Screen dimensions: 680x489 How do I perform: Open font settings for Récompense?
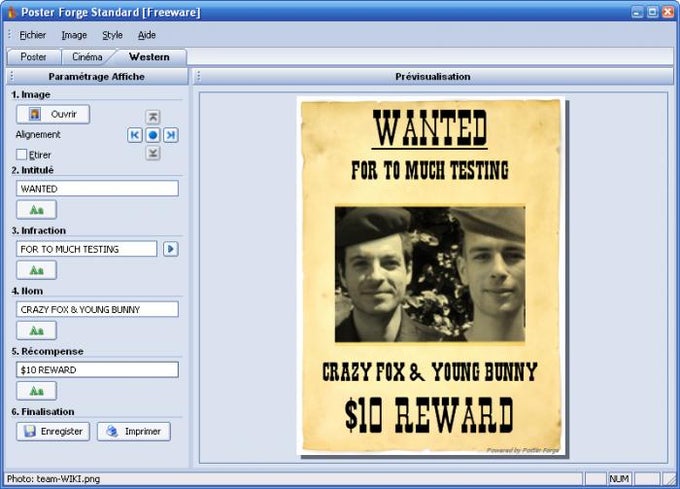[x=36, y=391]
